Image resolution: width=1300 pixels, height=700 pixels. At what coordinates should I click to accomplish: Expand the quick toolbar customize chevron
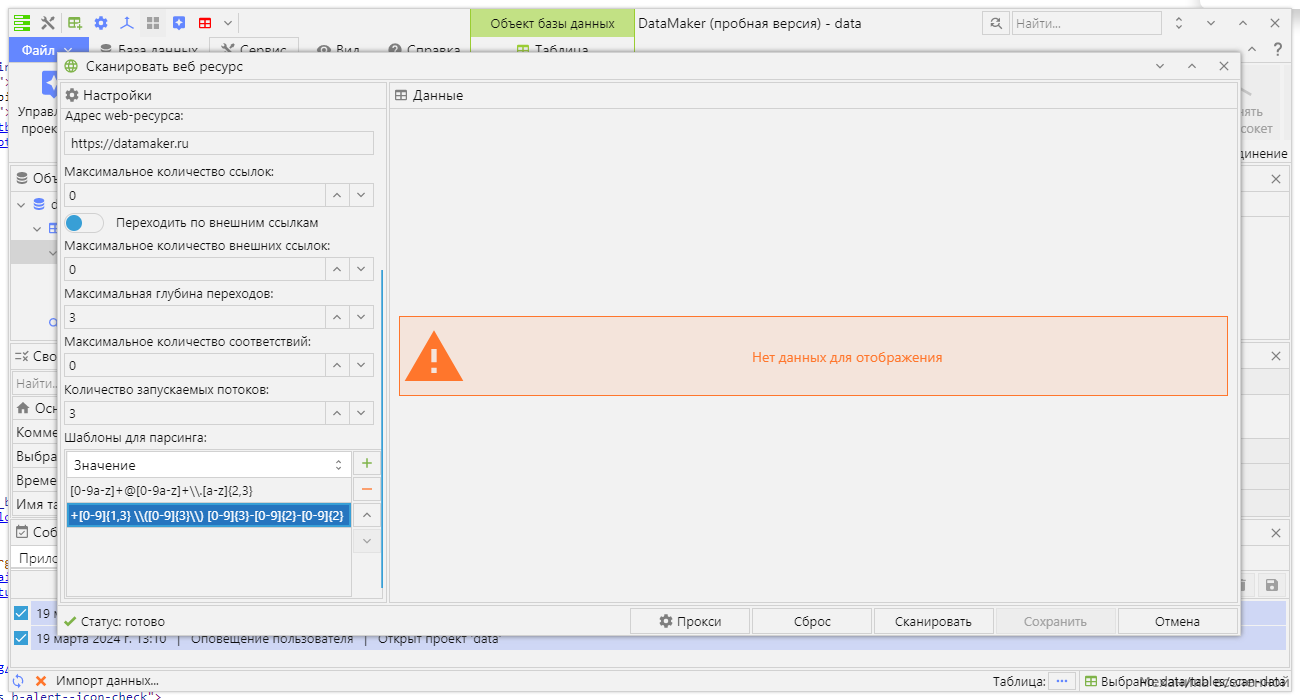point(228,22)
